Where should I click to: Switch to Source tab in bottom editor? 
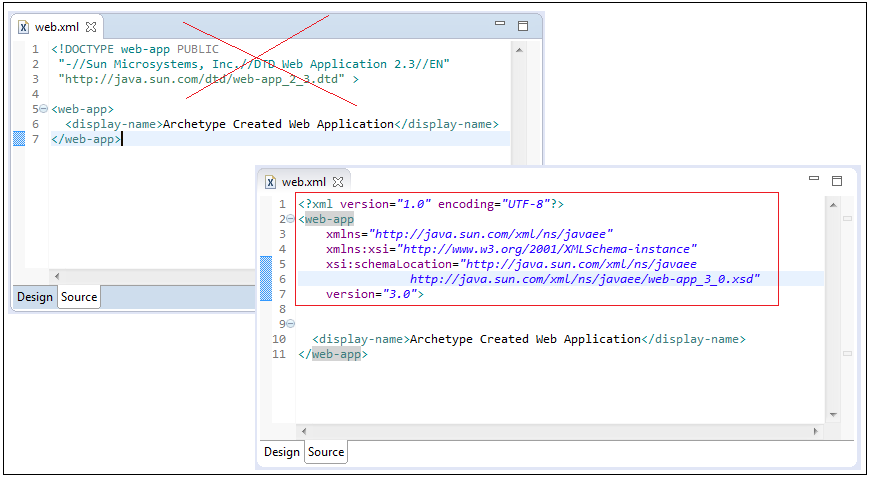coord(326,452)
